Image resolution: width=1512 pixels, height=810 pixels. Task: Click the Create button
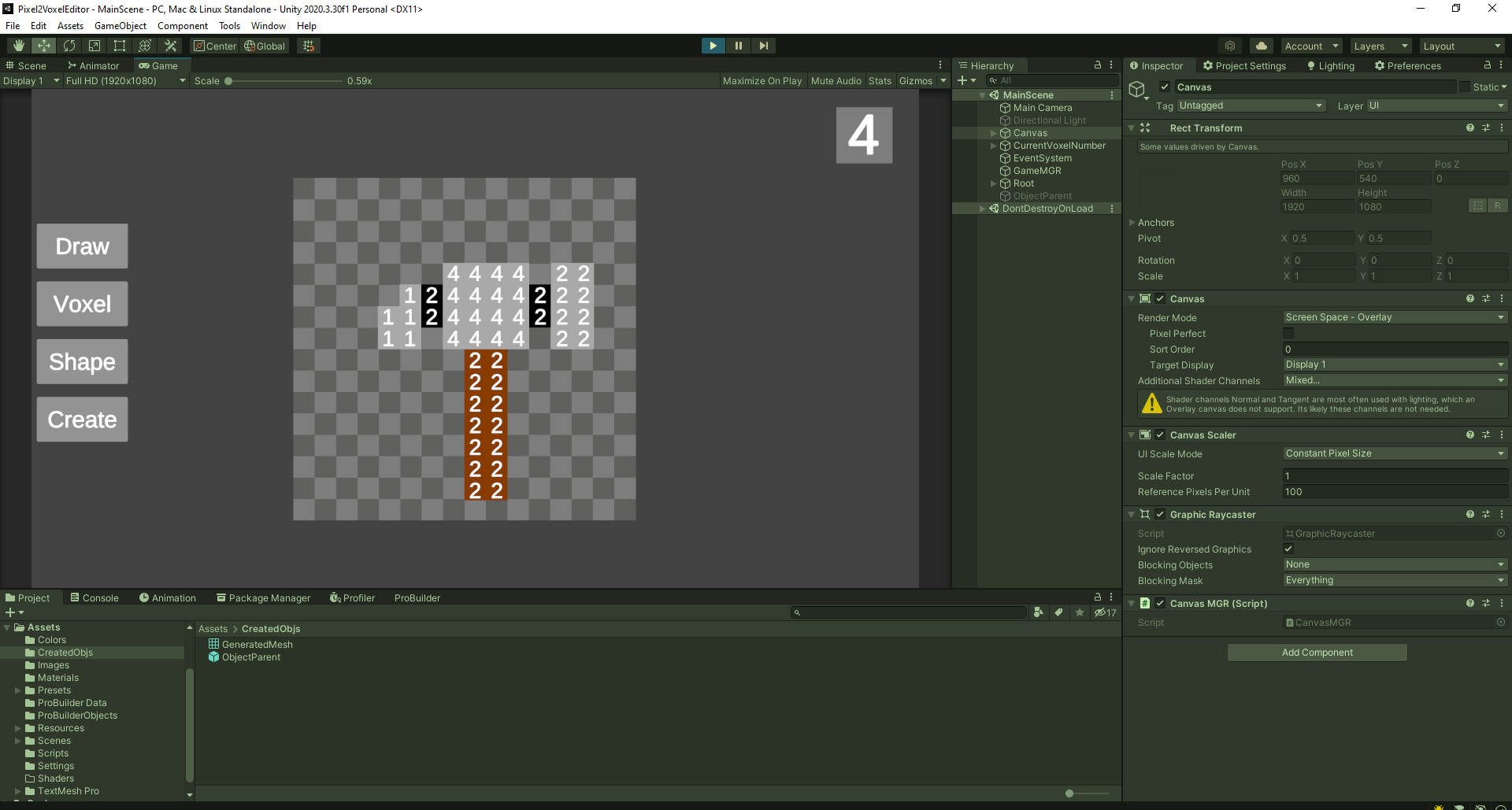(82, 420)
